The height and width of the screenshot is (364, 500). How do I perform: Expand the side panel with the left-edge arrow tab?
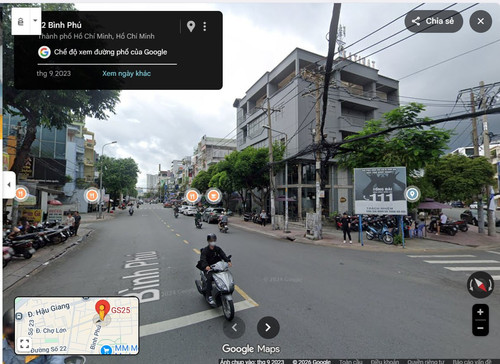coord(9,184)
